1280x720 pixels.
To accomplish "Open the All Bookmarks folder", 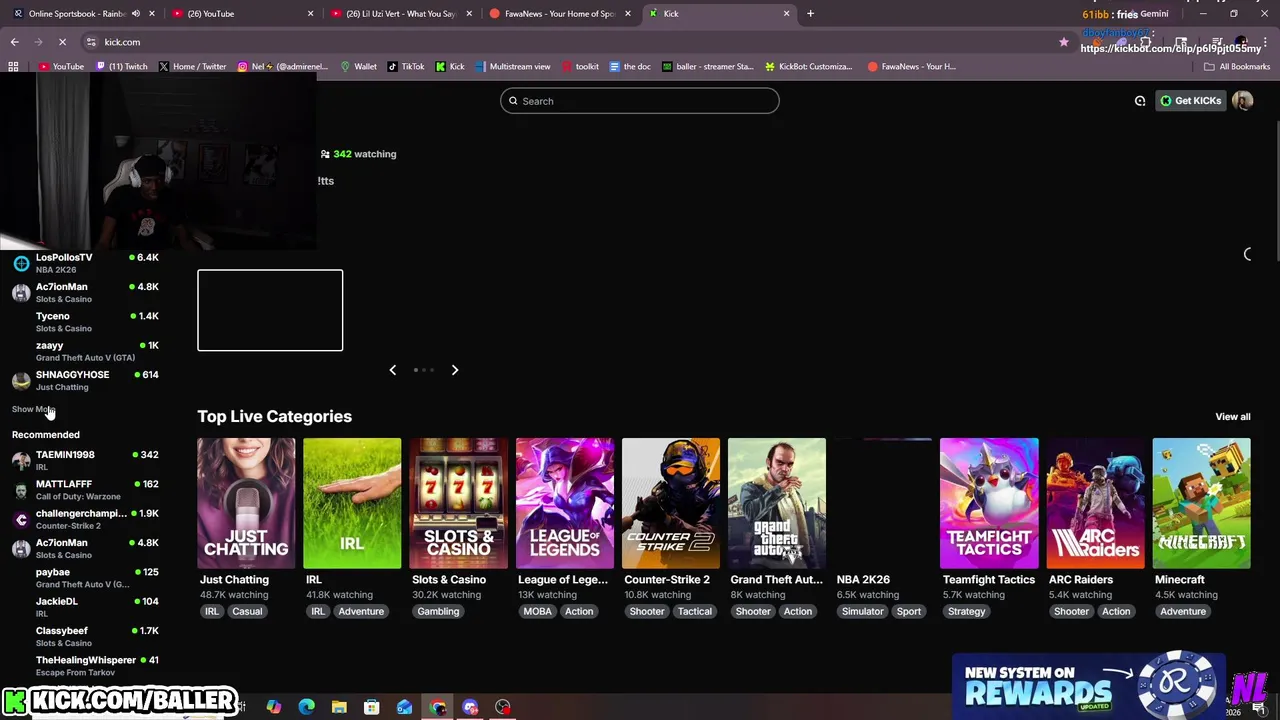I will coord(1237,67).
